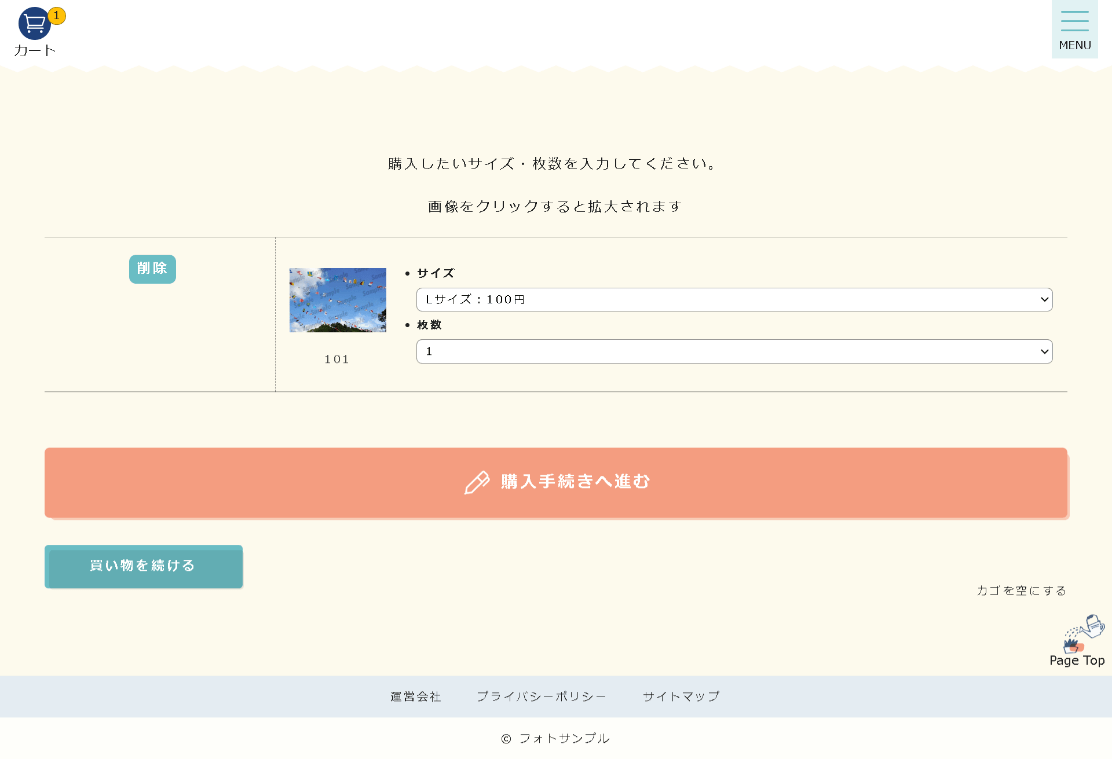Open the サイトマップ footer link

[x=680, y=697]
